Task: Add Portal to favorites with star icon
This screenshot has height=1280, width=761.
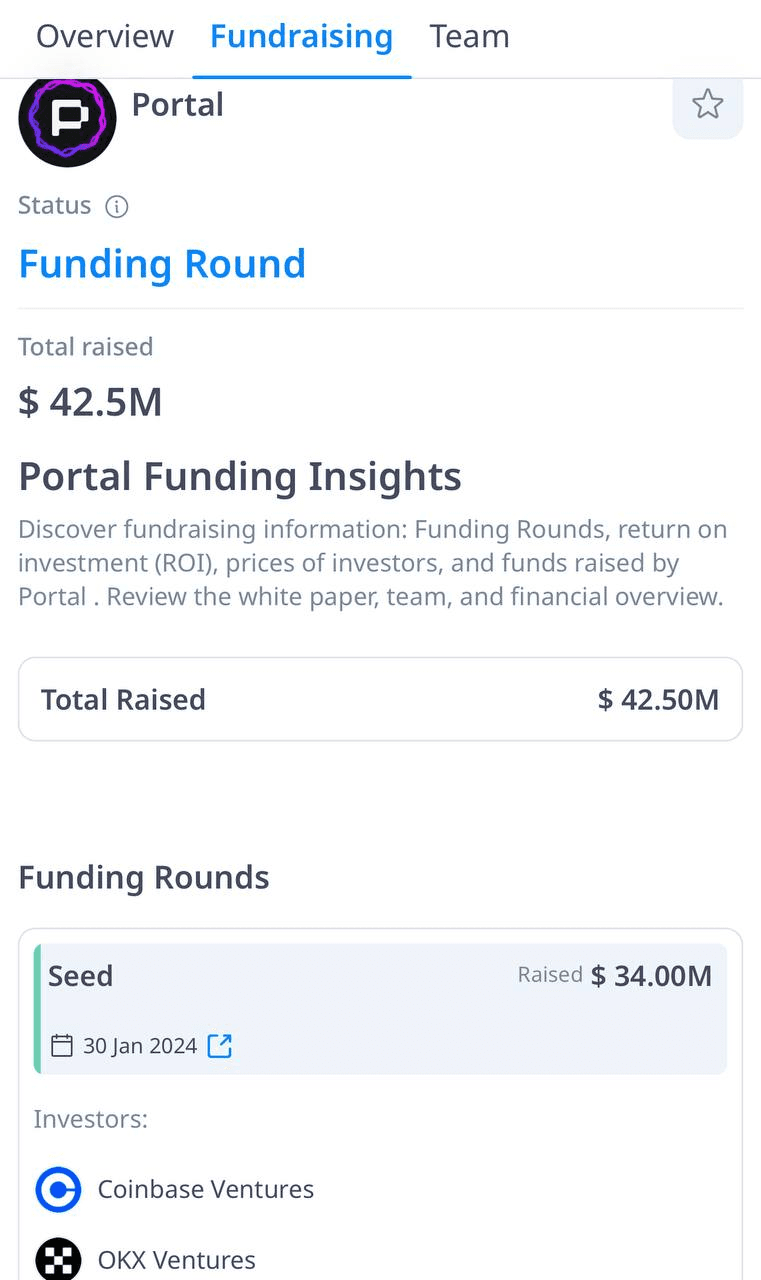Action: (x=707, y=104)
